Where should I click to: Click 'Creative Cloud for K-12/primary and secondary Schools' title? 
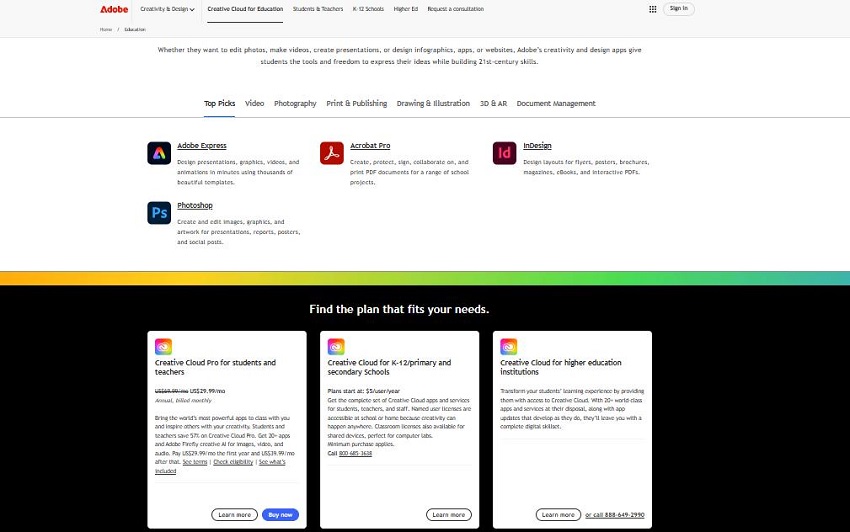pyautogui.click(x=389, y=367)
